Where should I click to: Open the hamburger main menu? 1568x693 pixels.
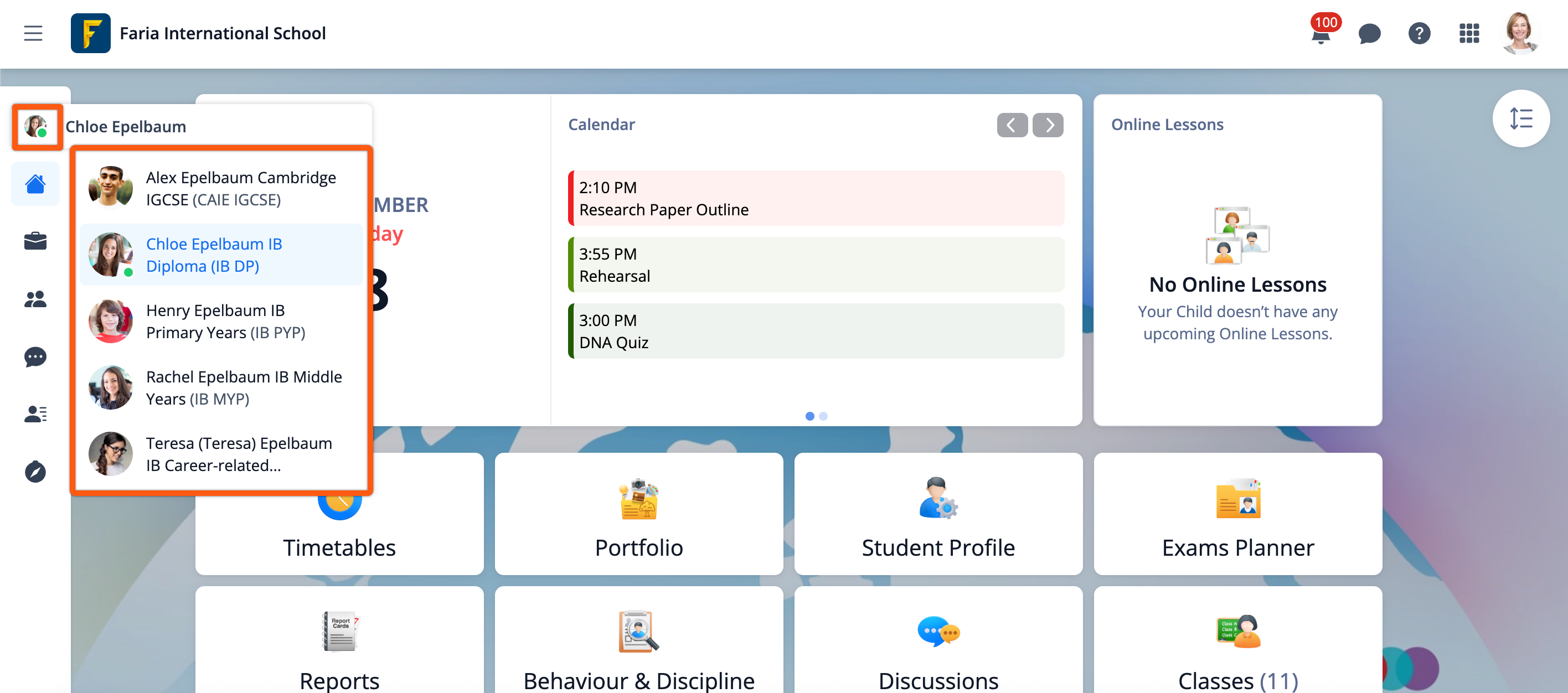click(x=33, y=33)
